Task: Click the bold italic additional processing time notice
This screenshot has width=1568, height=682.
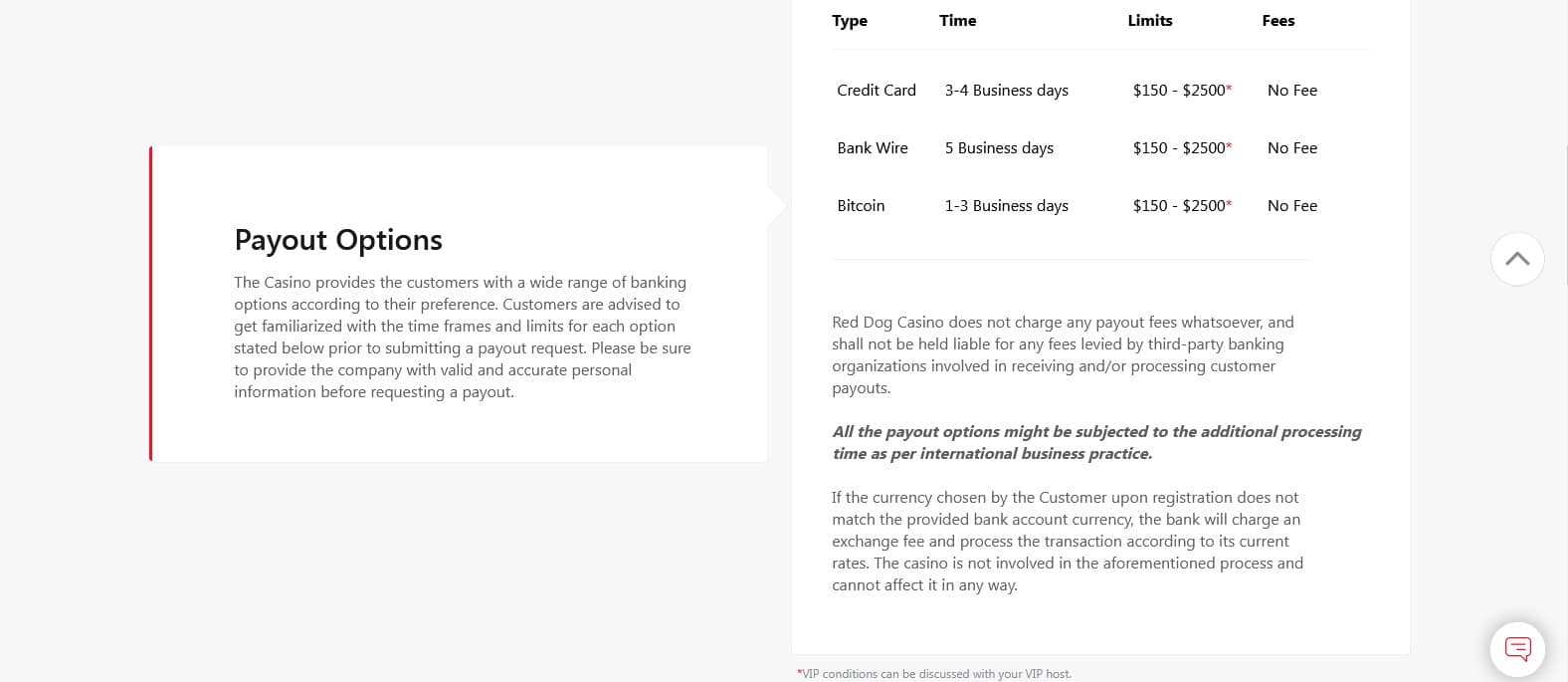Action: (x=1095, y=442)
